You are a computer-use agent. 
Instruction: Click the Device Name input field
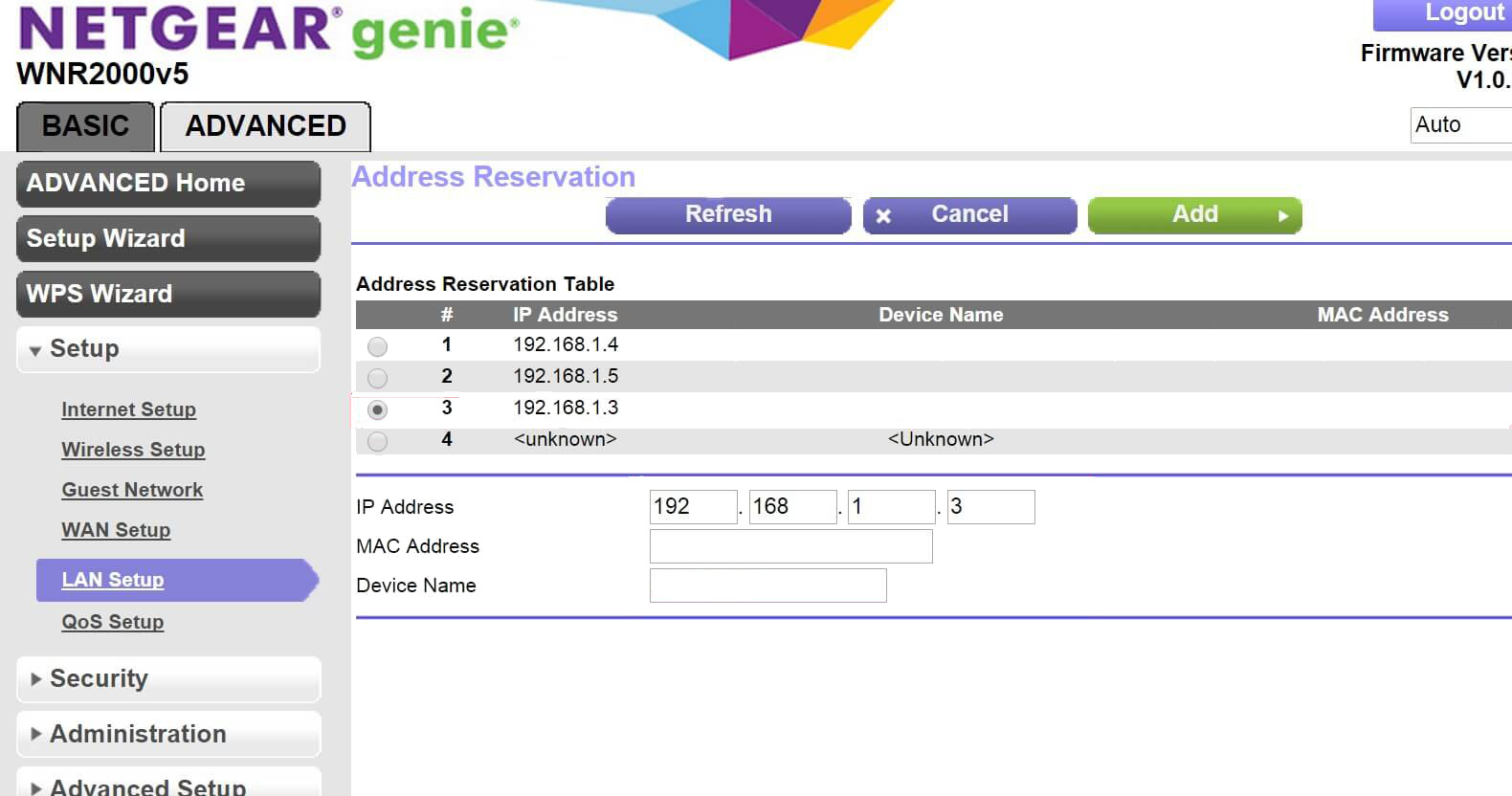click(768, 586)
